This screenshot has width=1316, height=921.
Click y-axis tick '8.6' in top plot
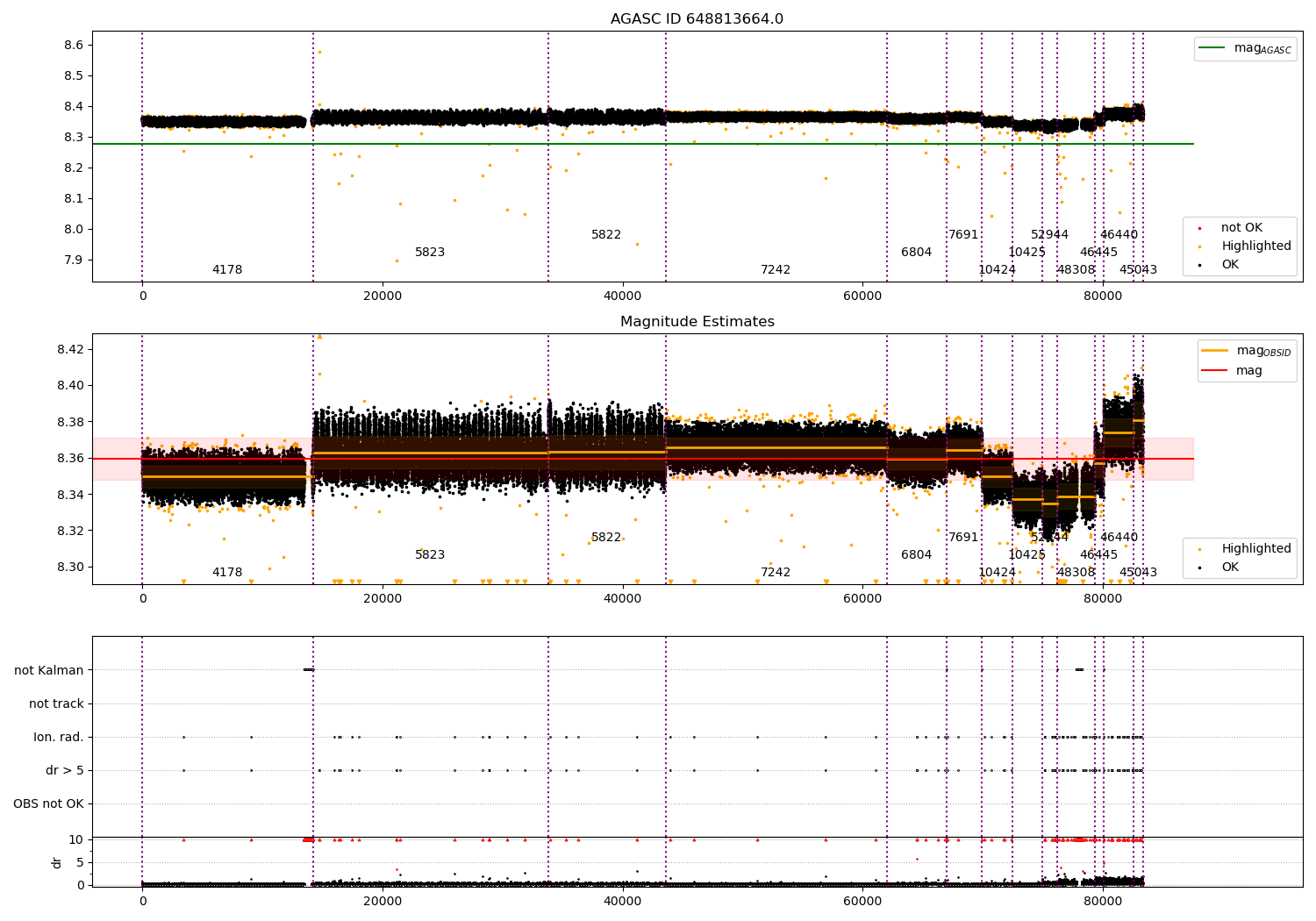coord(74,45)
